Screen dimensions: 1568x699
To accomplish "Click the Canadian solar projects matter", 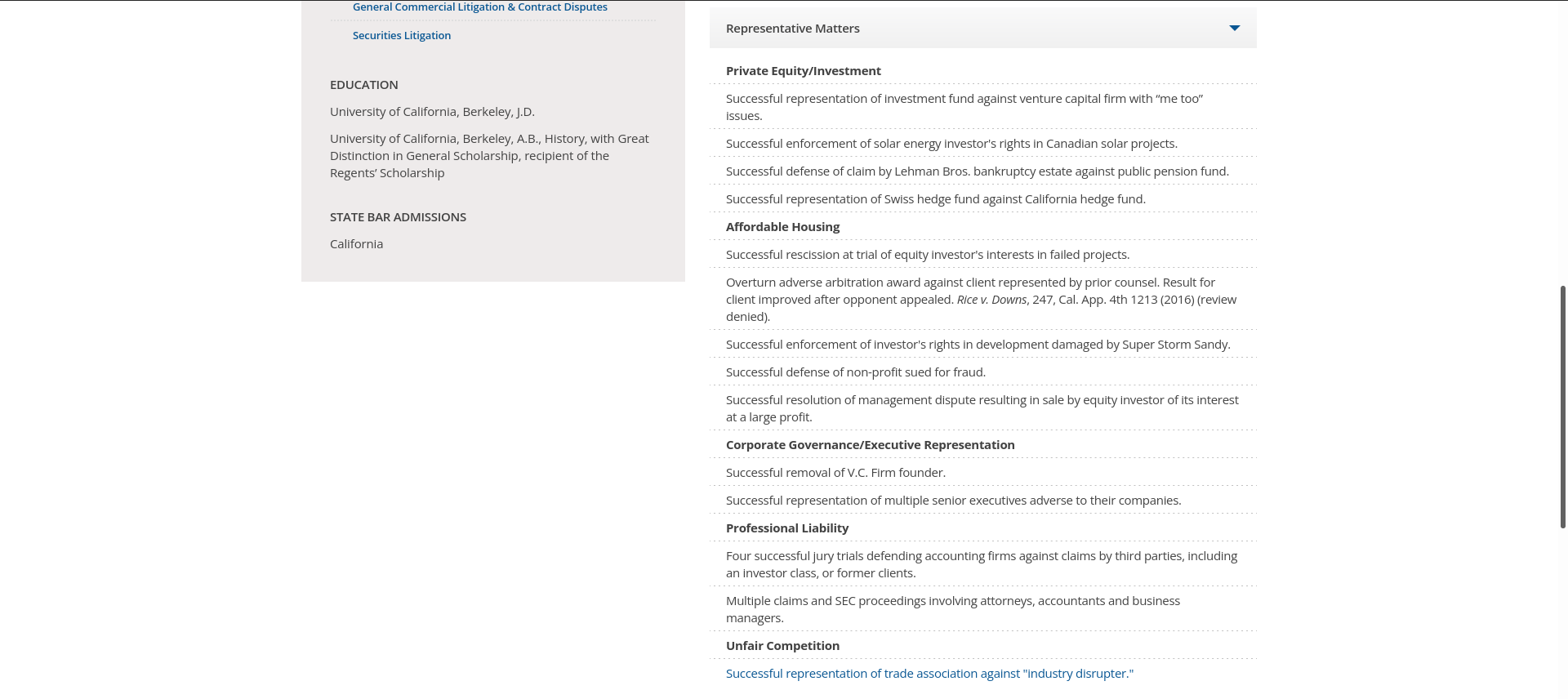I will [x=951, y=144].
